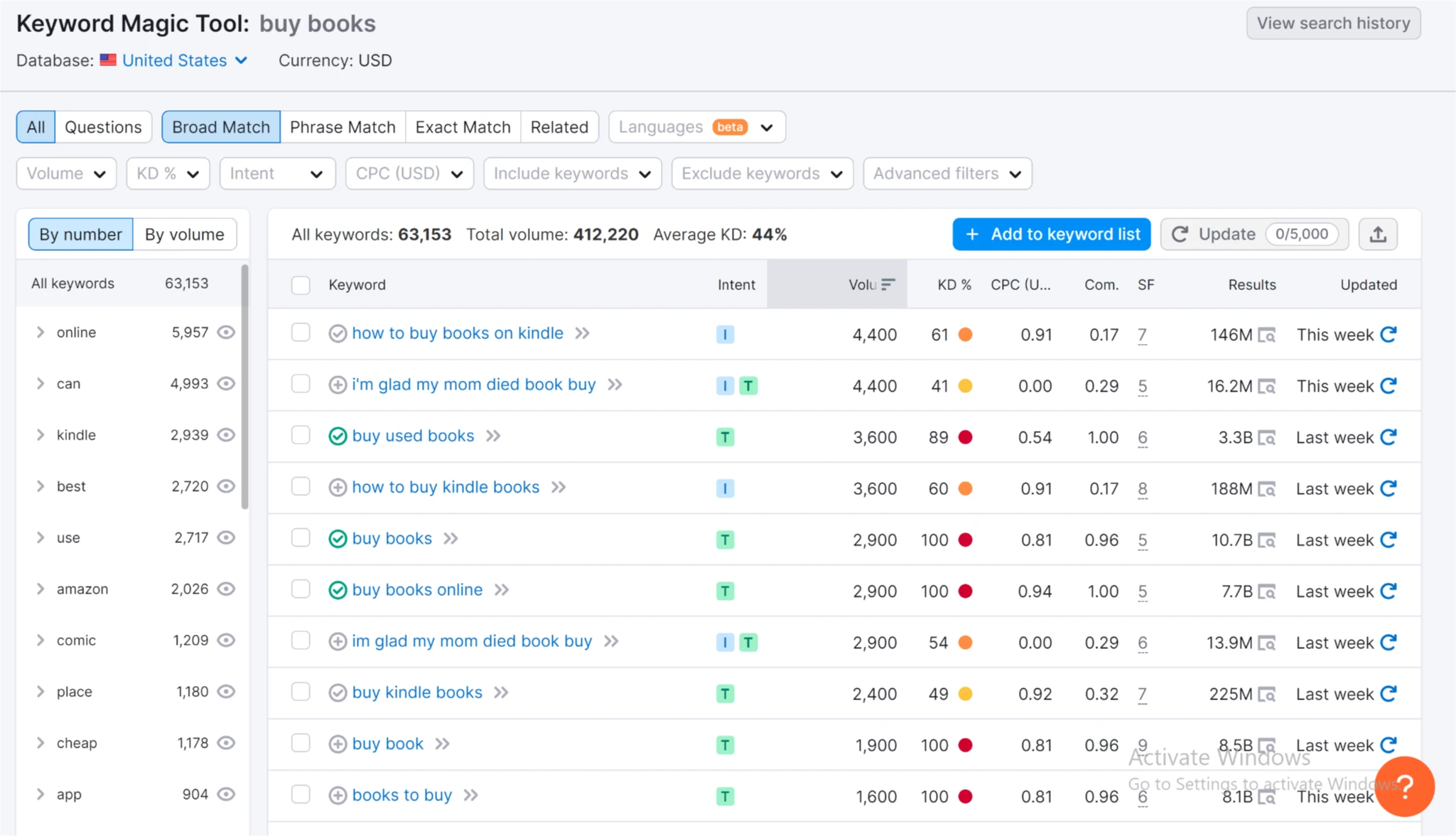Open double-arrow next to 'books to buy'
Viewport: 1456px width, 836px height.
click(471, 795)
